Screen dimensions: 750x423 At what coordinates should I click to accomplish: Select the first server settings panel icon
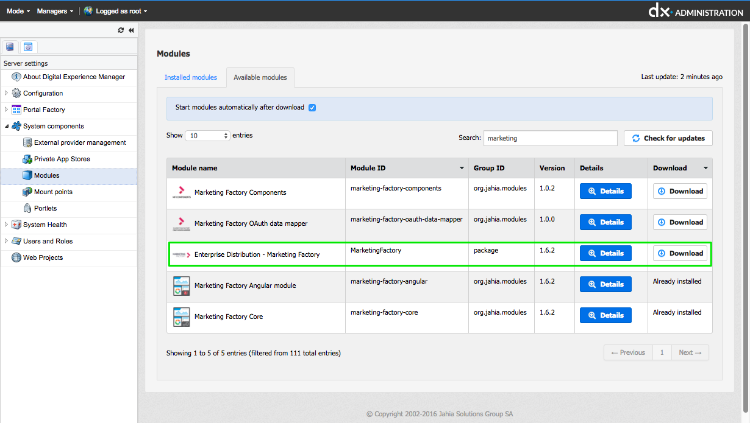10,46
